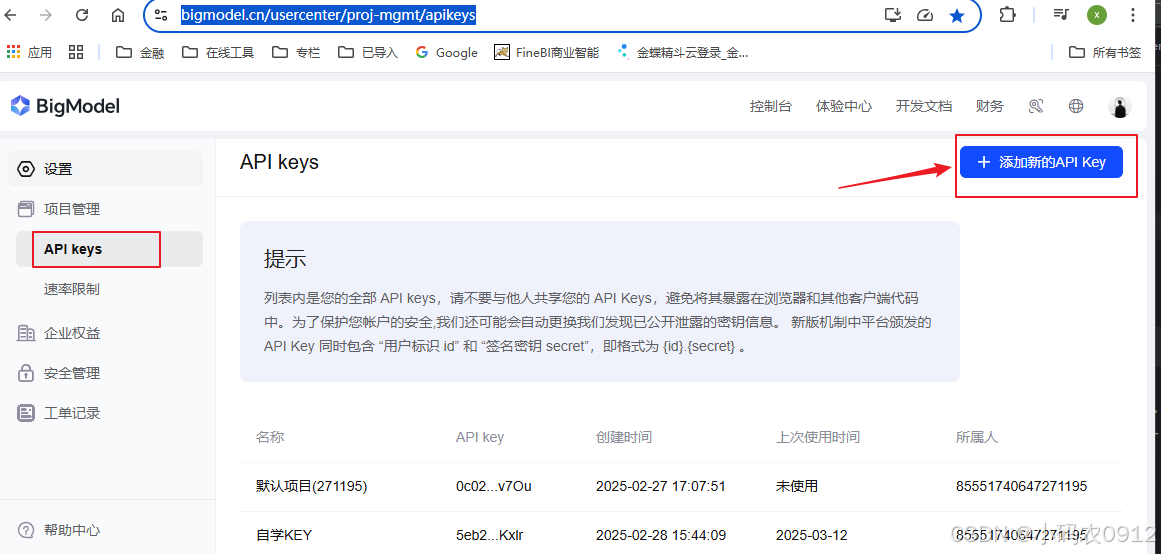
Task: Click last-used date 2025-03-12
Action: [812, 535]
